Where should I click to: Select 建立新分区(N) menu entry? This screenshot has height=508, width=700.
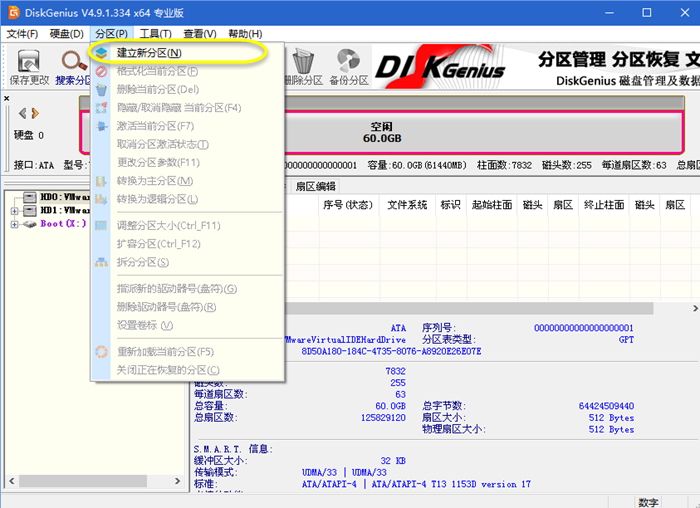coord(187,53)
